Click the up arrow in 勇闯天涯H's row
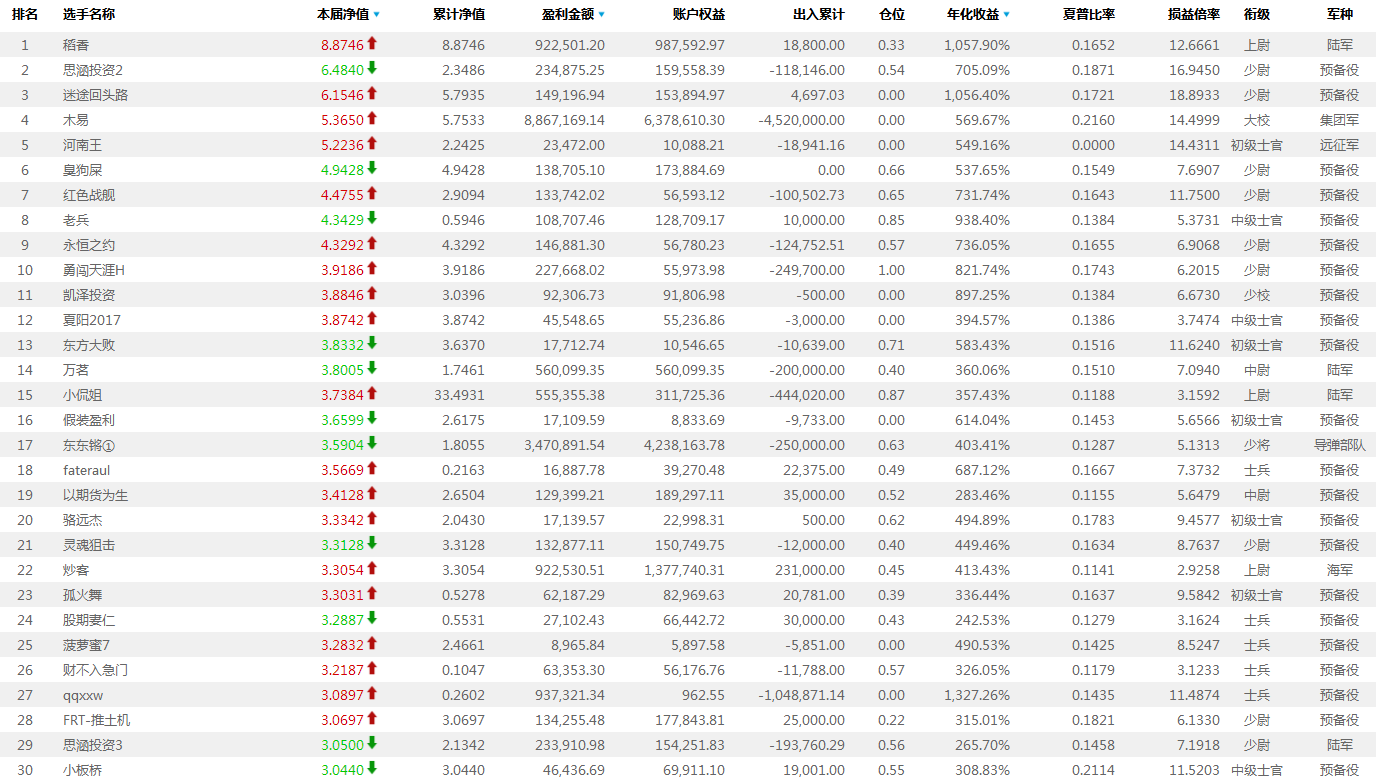Image resolution: width=1376 pixels, height=781 pixels. [x=372, y=268]
